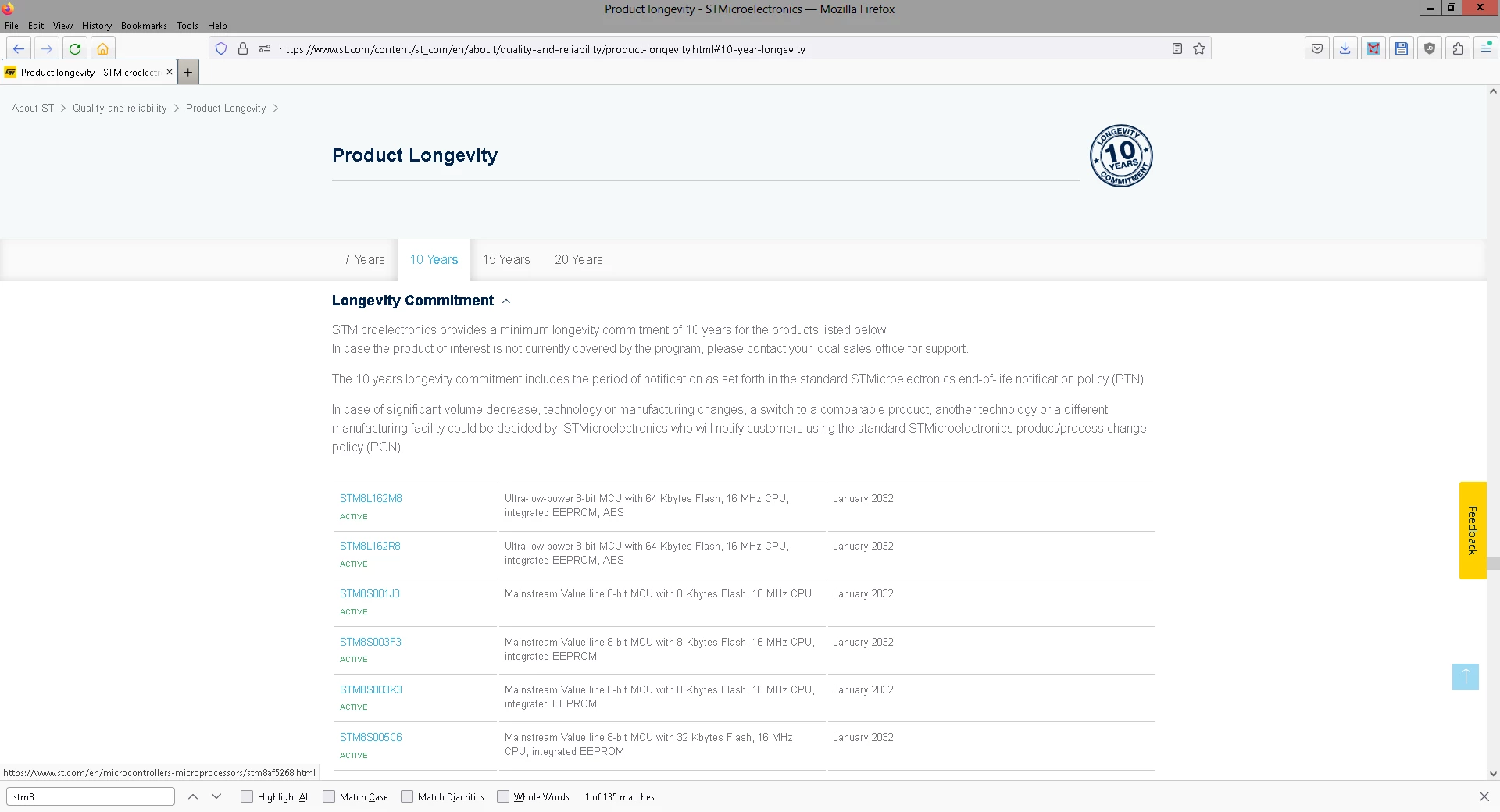Reload the current page
This screenshot has height=812, width=1500.
click(x=75, y=48)
